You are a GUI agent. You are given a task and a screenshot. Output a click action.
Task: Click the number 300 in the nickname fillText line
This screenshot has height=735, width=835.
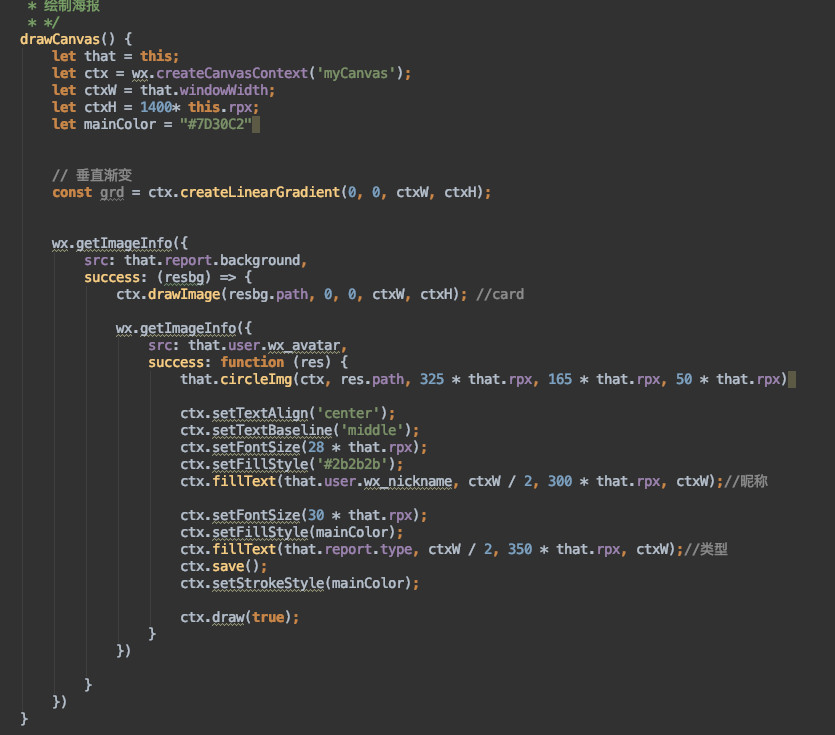point(560,481)
